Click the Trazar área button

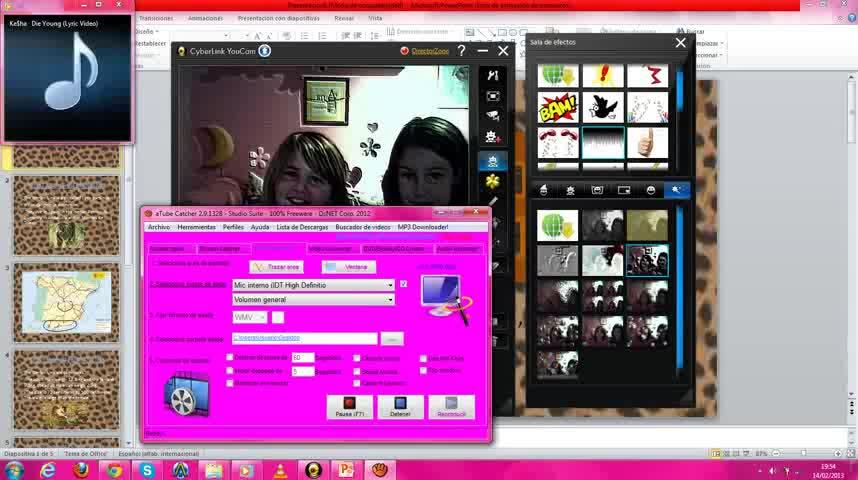pos(276,267)
